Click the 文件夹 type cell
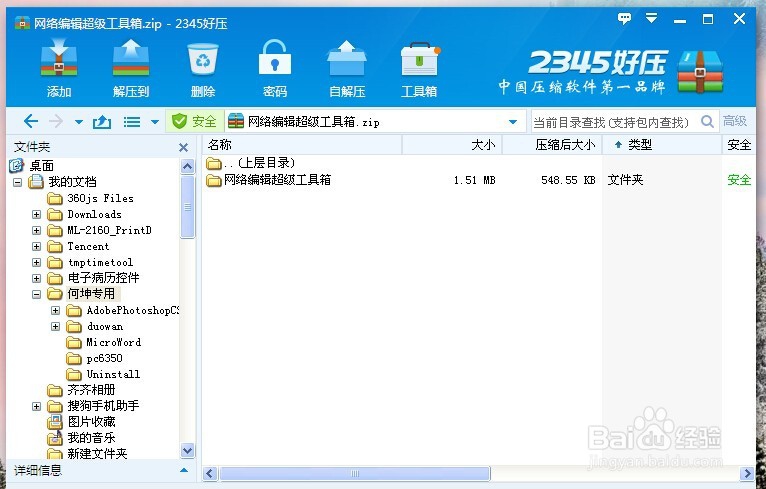Viewport: 766px width, 489px height. tap(625, 180)
